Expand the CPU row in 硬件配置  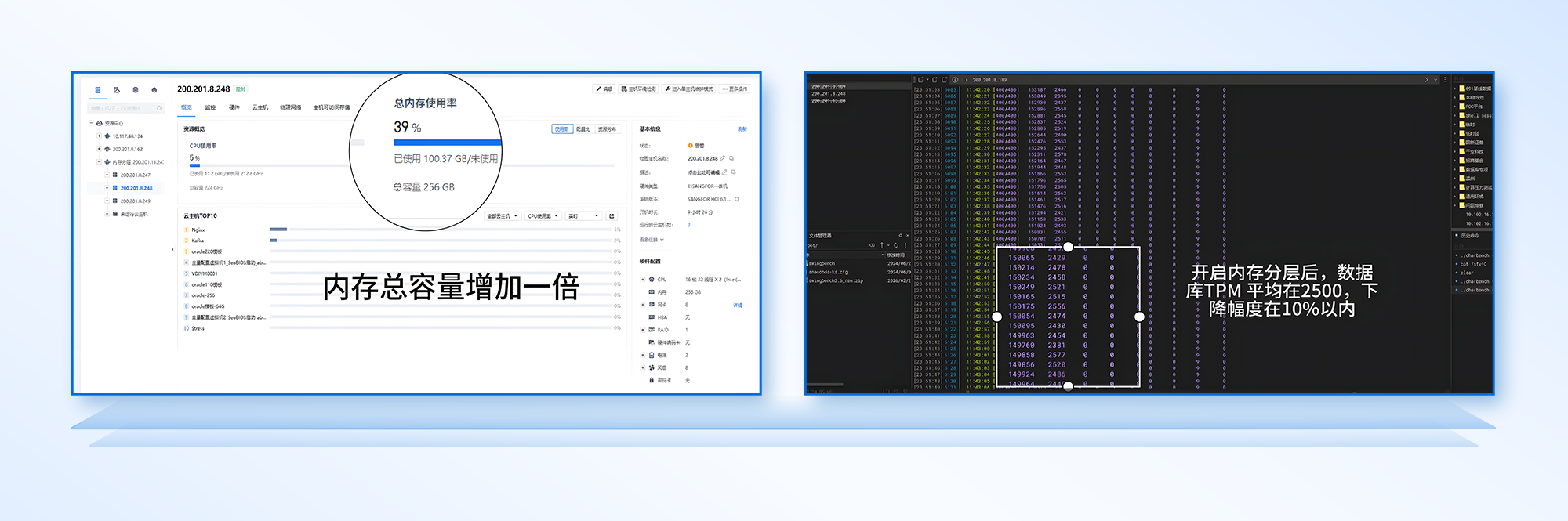click(643, 280)
